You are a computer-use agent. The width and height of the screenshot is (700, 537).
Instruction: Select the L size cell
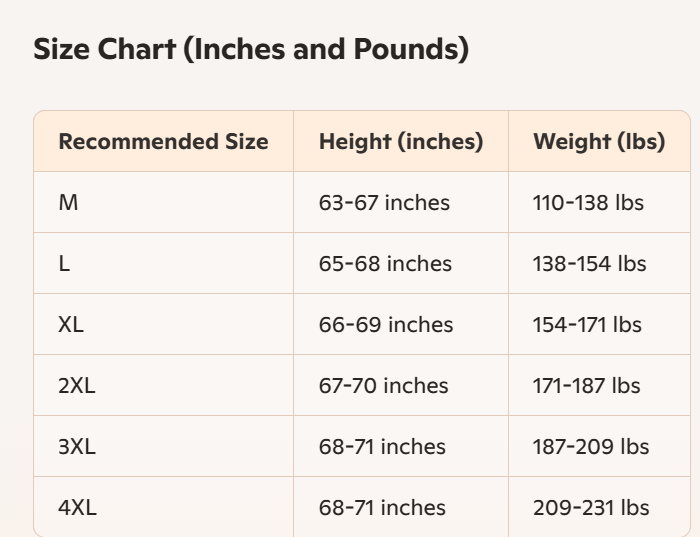click(64, 264)
